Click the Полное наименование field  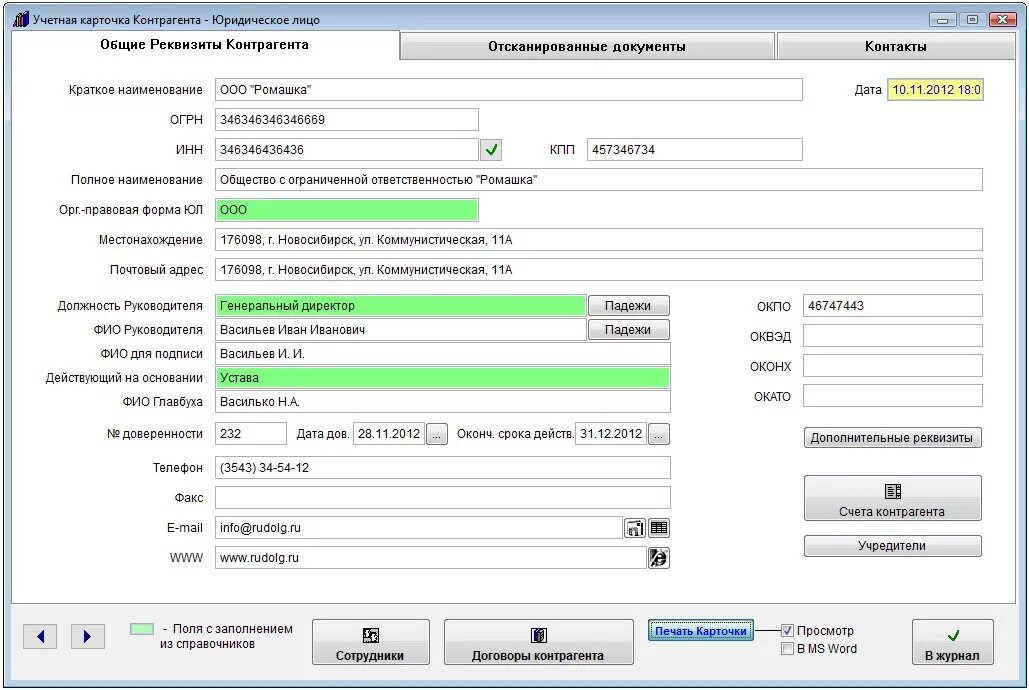(598, 180)
